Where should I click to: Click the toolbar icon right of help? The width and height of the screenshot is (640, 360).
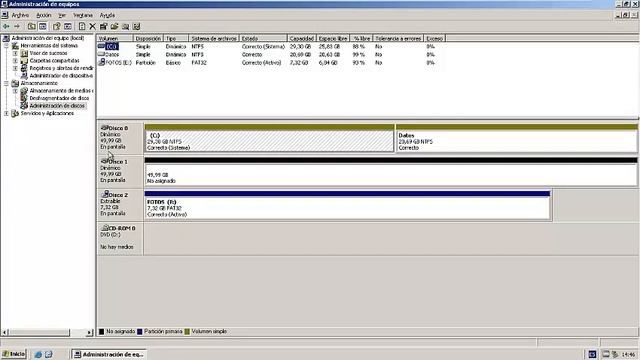[68, 27]
